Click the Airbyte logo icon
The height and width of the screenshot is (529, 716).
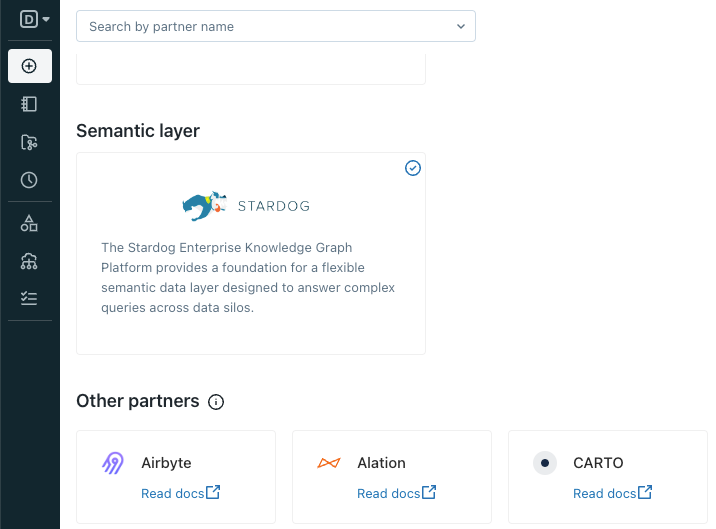point(113,463)
